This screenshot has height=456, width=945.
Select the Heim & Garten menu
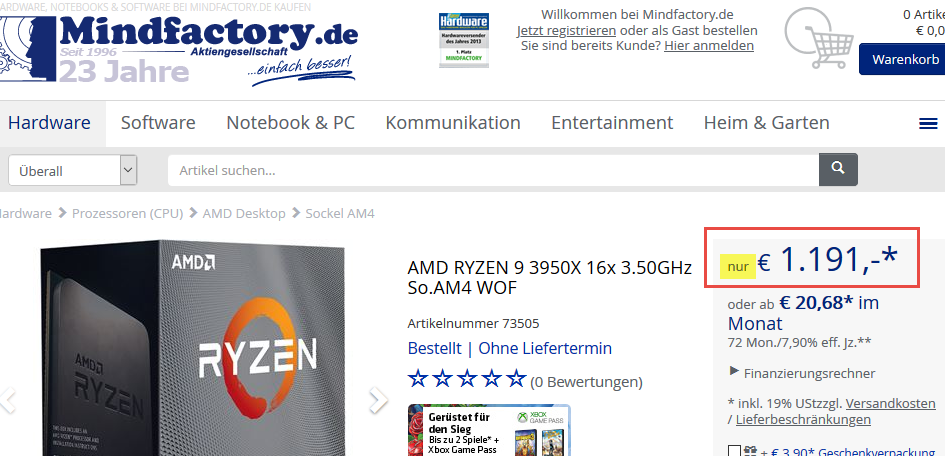767,123
